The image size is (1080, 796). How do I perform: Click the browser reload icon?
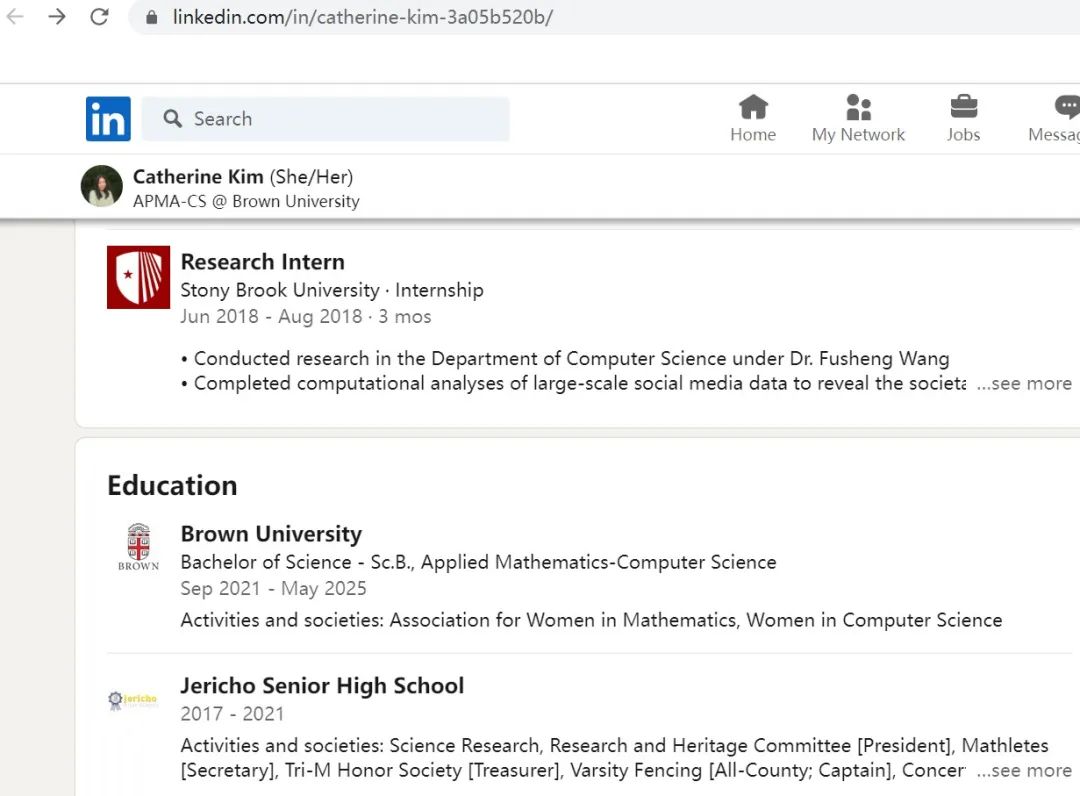(x=99, y=17)
